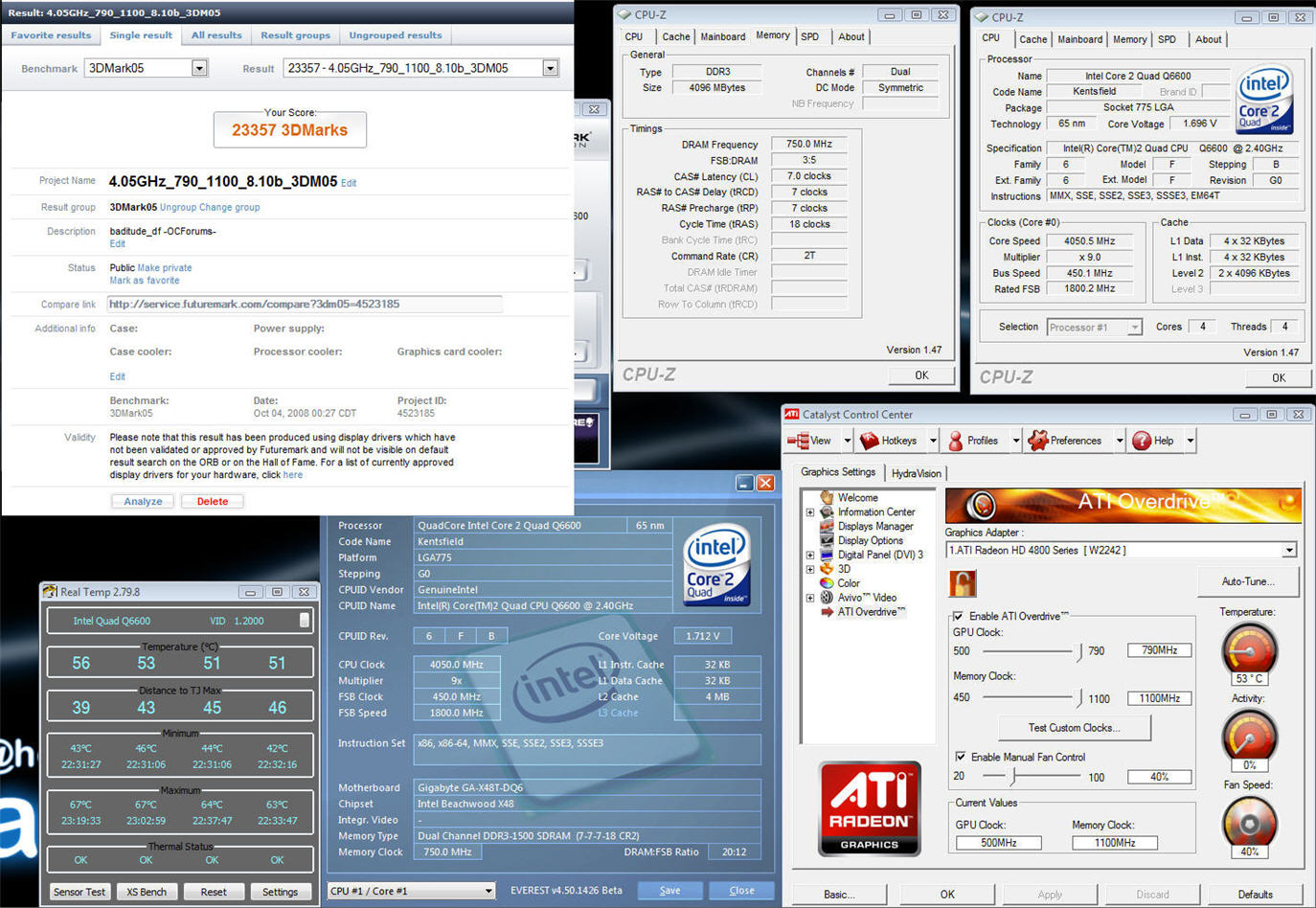The width and height of the screenshot is (1316, 908).
Task: Switch to the HydraVision tab in Catalyst
Action: 916,473
